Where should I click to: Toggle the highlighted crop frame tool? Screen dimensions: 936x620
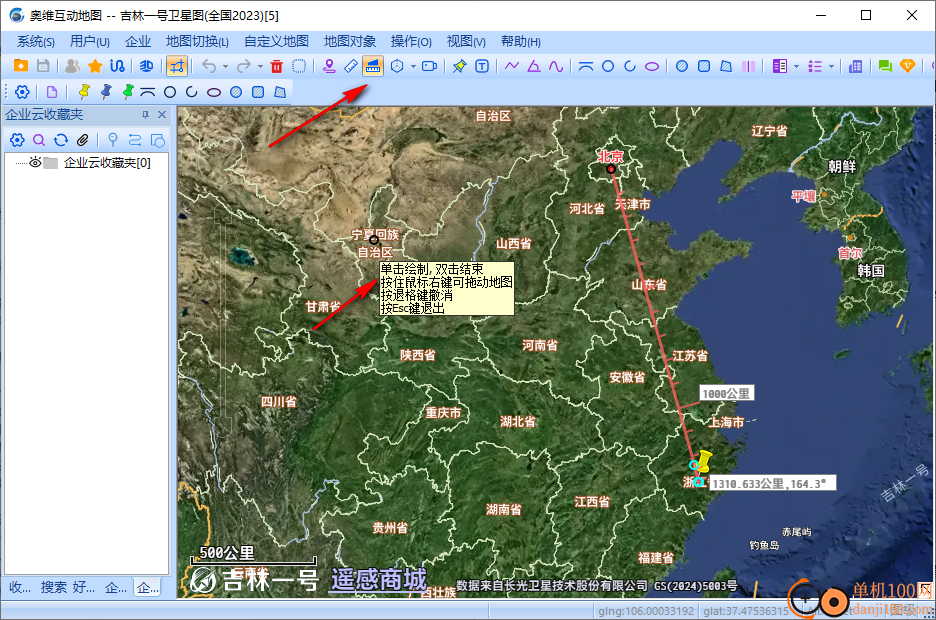(x=177, y=66)
